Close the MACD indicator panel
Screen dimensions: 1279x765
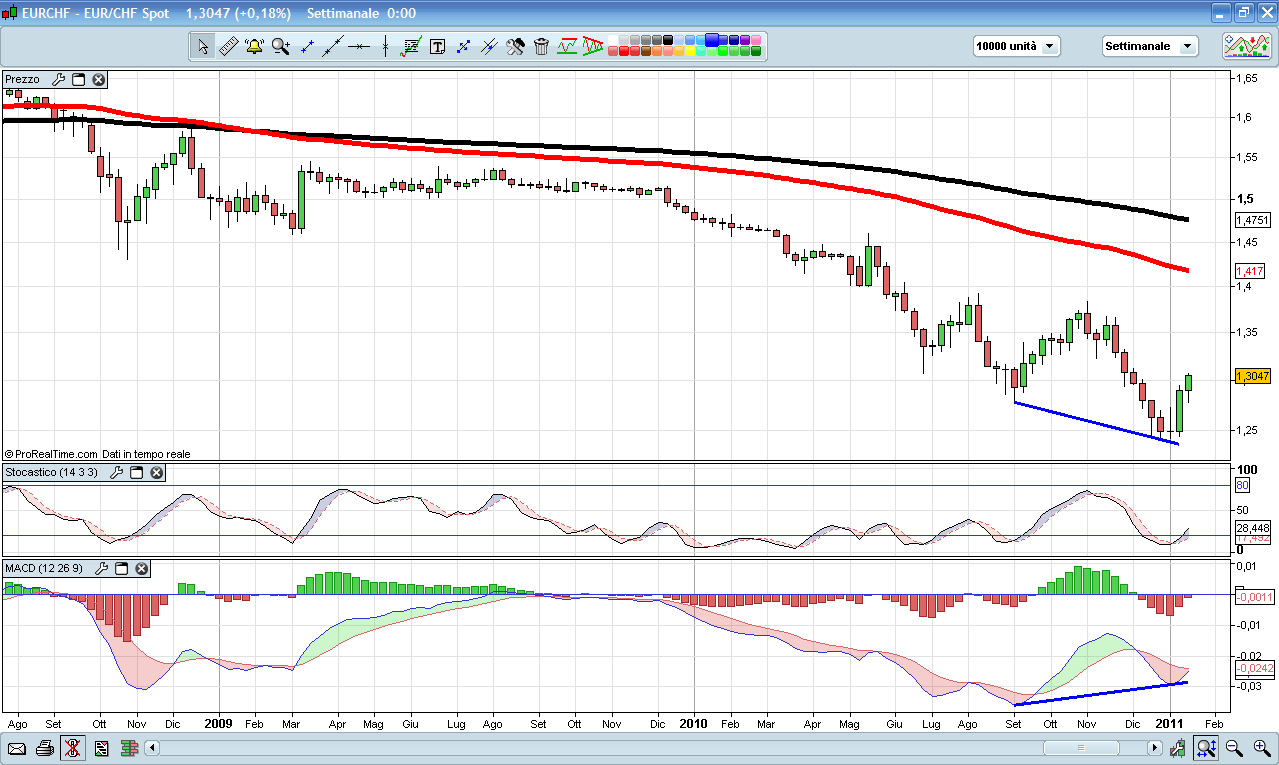coord(142,568)
